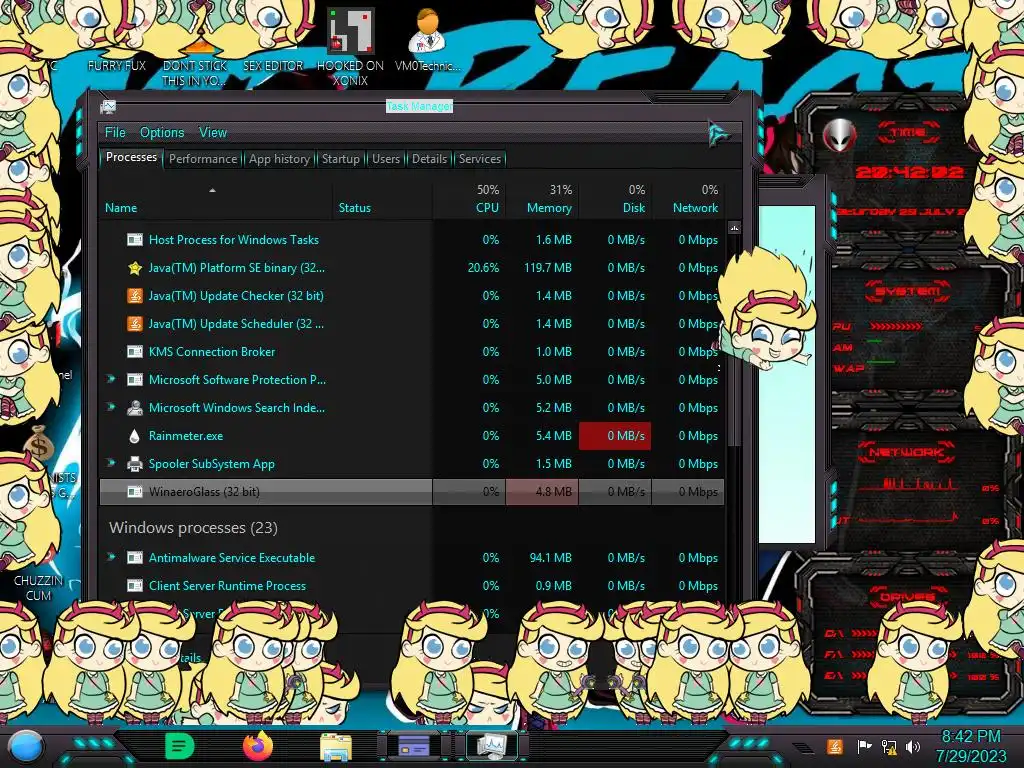Click the Spooler SubSystem printer icon
The width and height of the screenshot is (1024, 768).
pyautogui.click(x=135, y=464)
